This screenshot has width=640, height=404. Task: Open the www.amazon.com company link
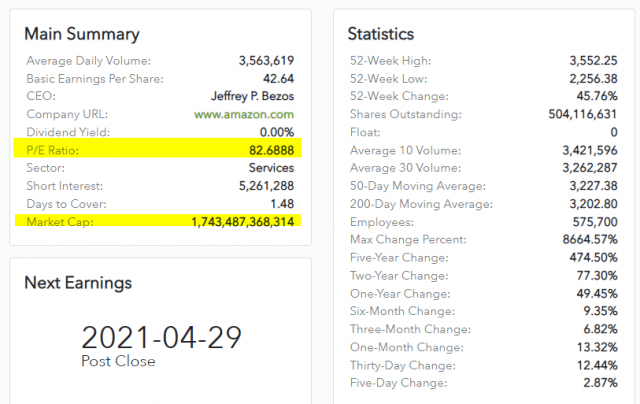(244, 114)
